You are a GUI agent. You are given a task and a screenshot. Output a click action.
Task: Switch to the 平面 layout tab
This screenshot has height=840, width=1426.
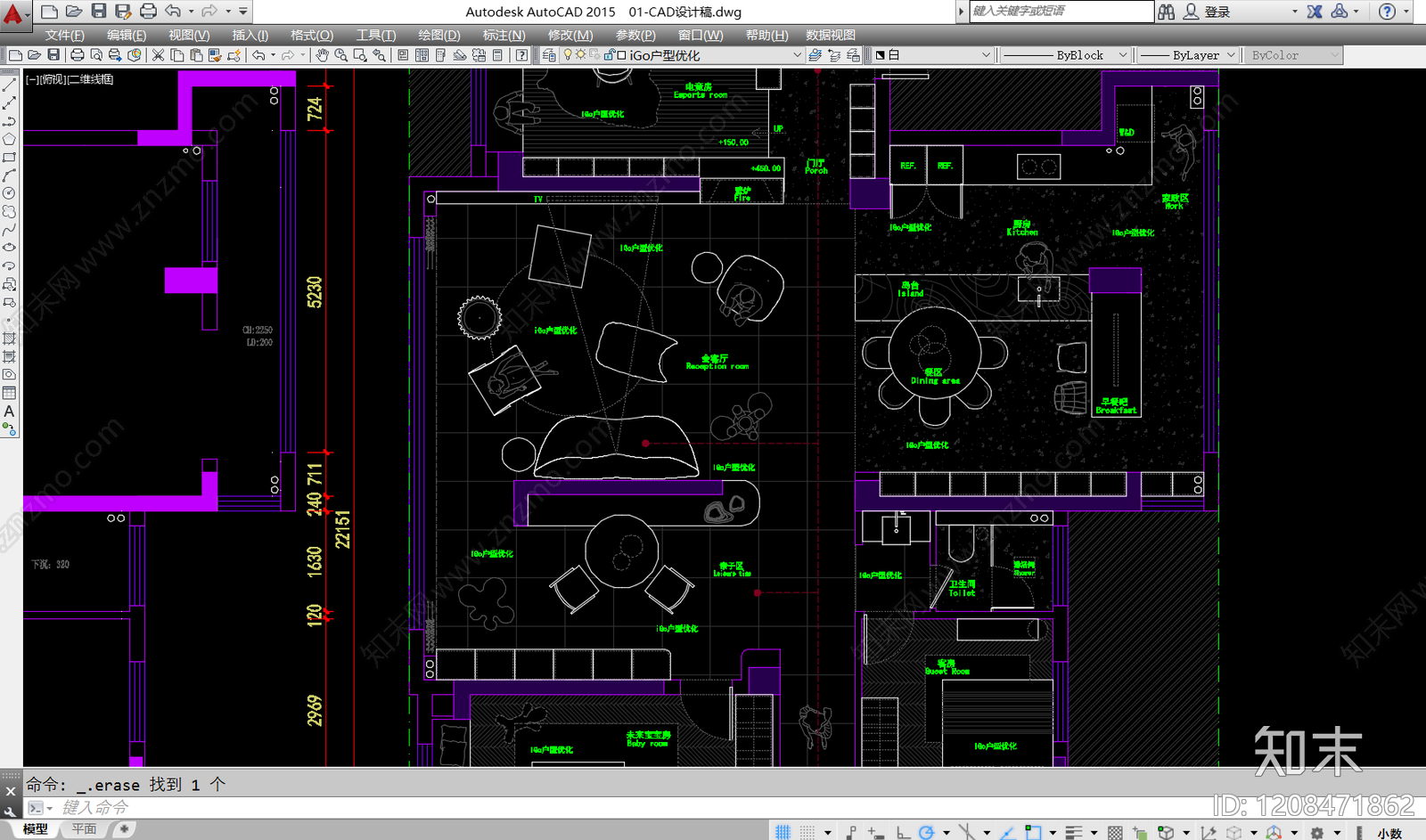click(x=85, y=829)
